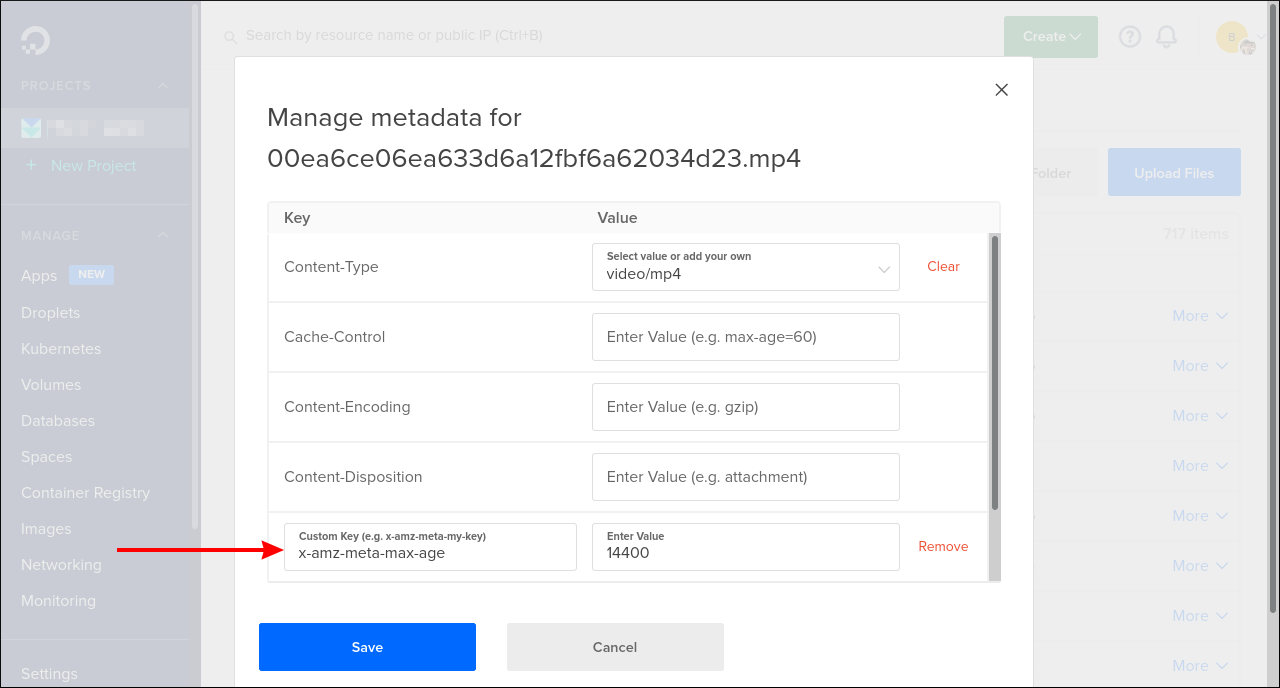Open the Content-Type value dropdown
This screenshot has width=1280, height=688.
883,269
